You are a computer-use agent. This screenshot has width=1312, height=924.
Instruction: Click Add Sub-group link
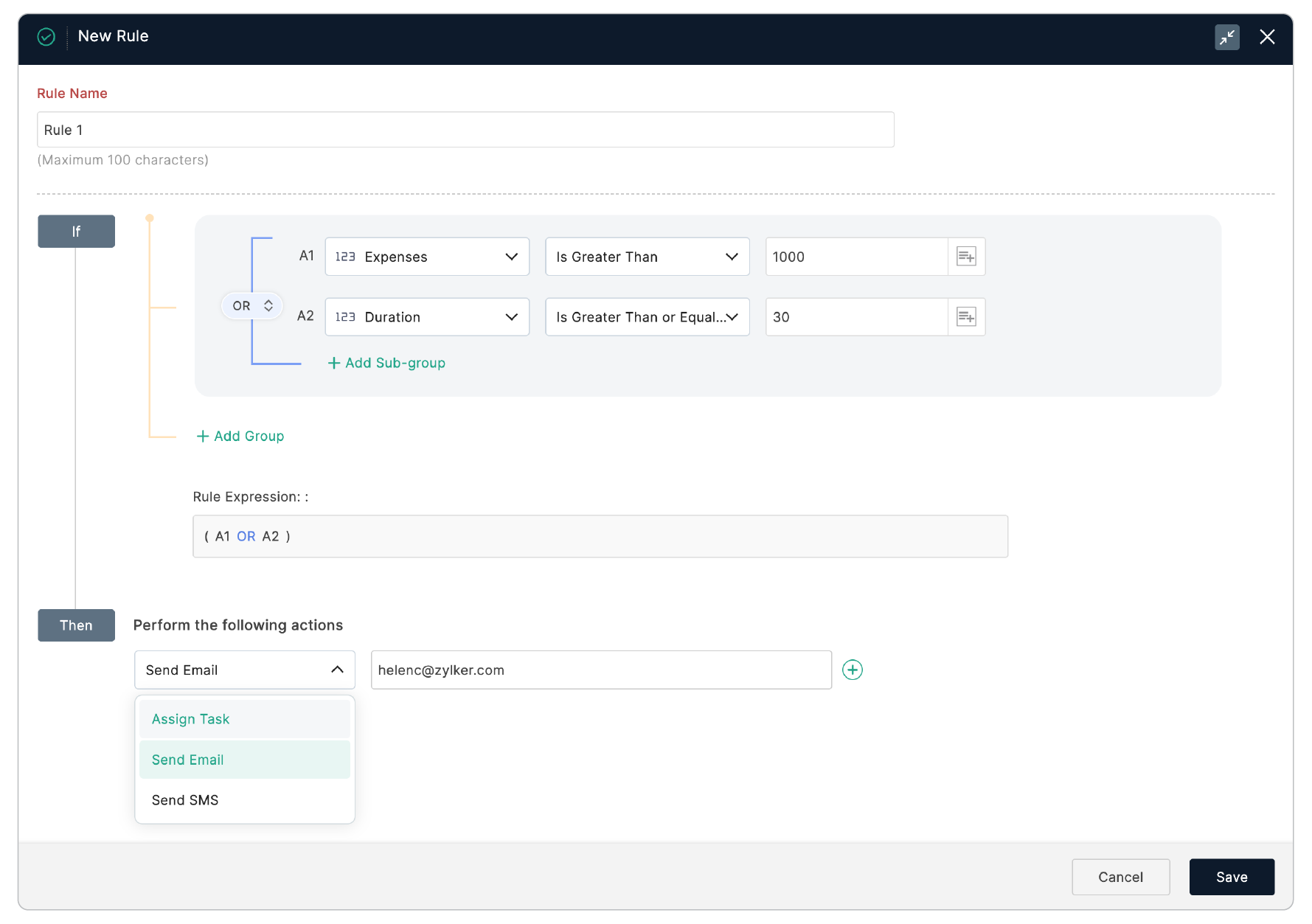pyautogui.click(x=386, y=363)
